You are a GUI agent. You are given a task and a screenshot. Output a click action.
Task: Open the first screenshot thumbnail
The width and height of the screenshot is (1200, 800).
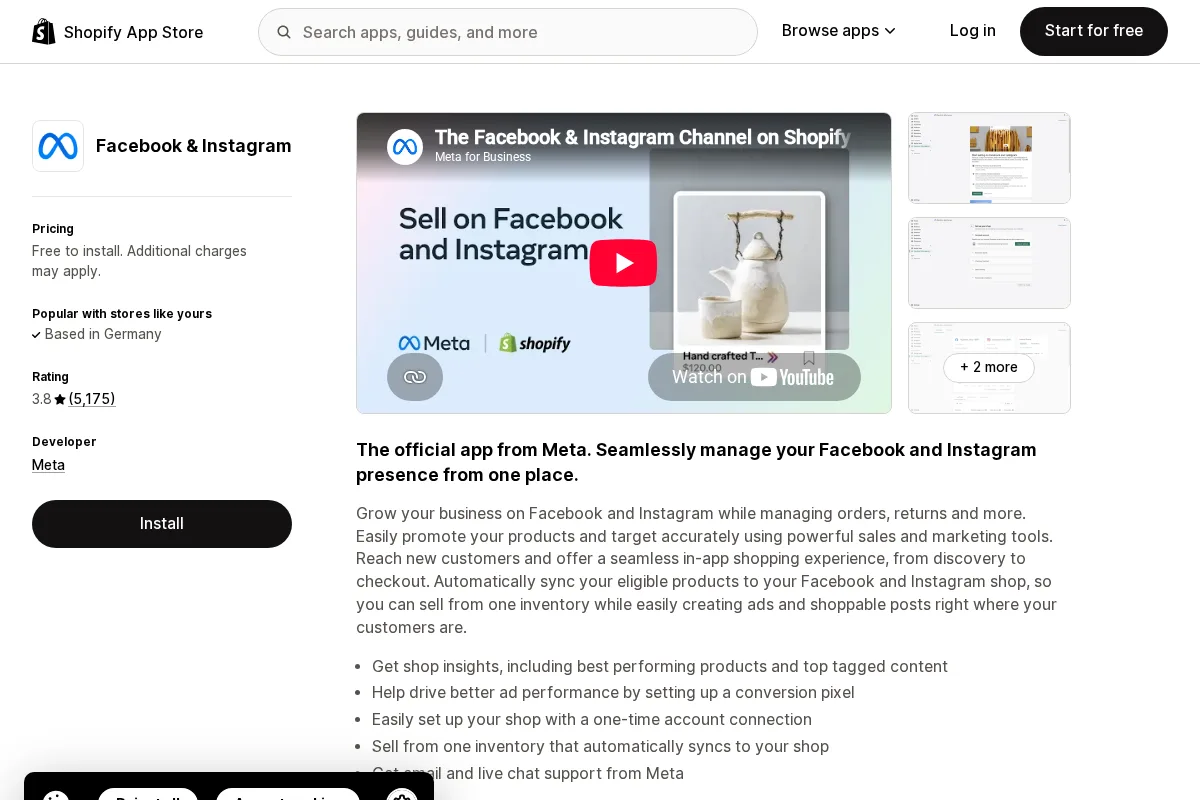(x=989, y=158)
